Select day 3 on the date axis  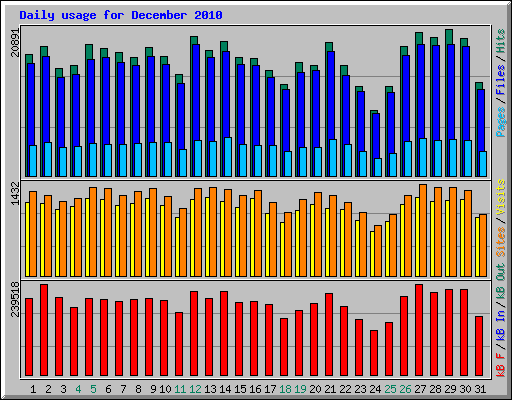tap(63, 389)
